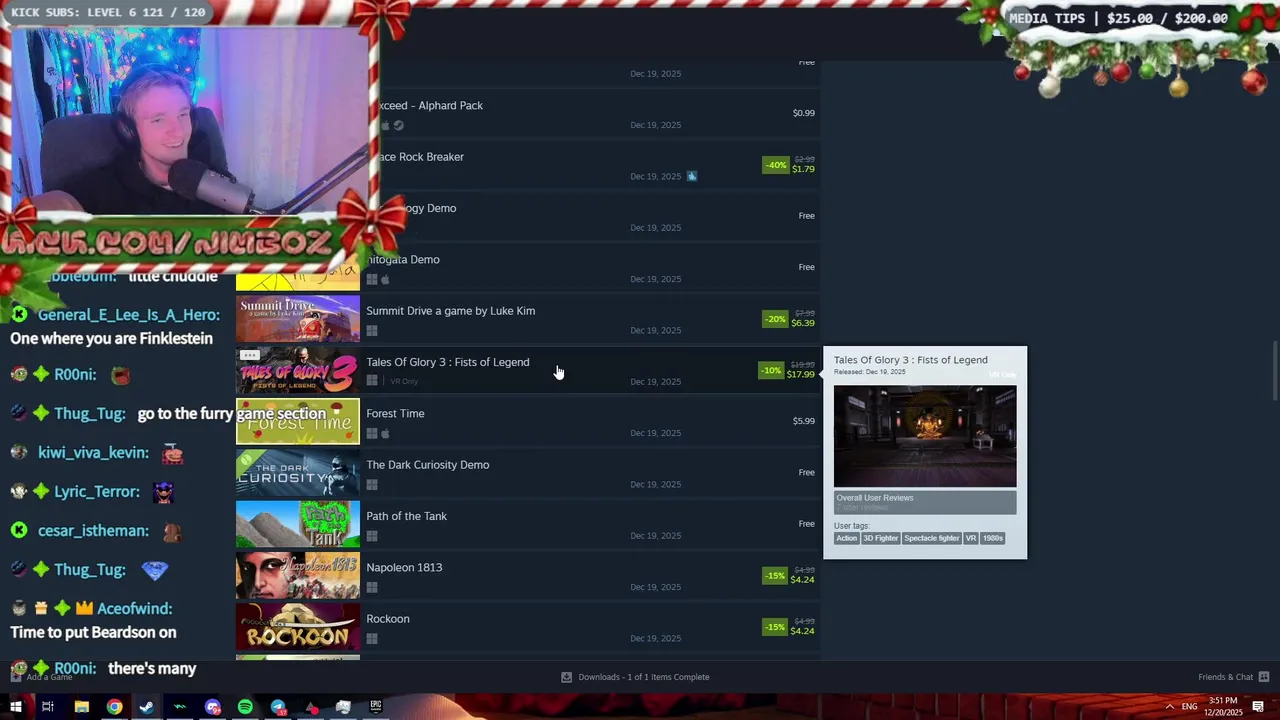This screenshot has width=1280, height=720.
Task: Open Tales Of Glory 3 : Fists of Legend title
Action: click(447, 362)
